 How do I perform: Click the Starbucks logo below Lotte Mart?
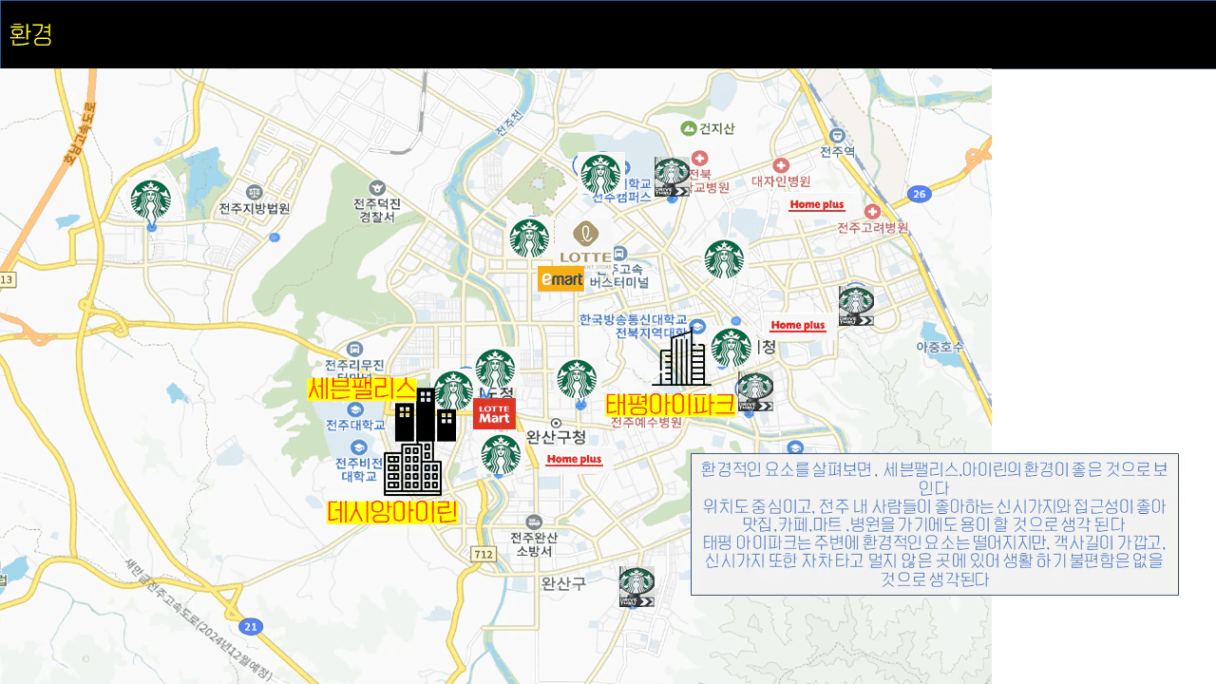[x=501, y=455]
